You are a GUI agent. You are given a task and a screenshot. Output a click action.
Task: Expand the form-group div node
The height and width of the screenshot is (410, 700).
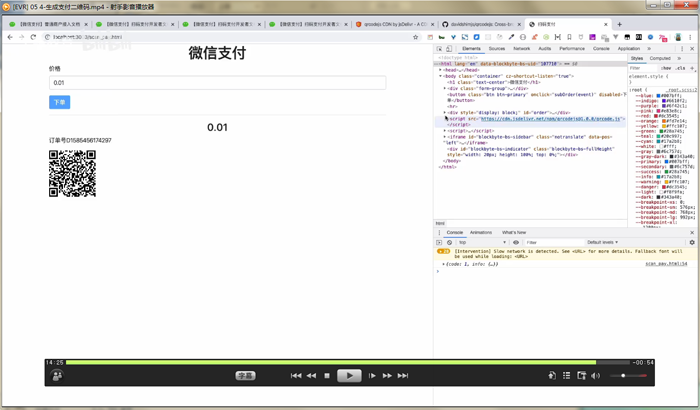(445, 88)
